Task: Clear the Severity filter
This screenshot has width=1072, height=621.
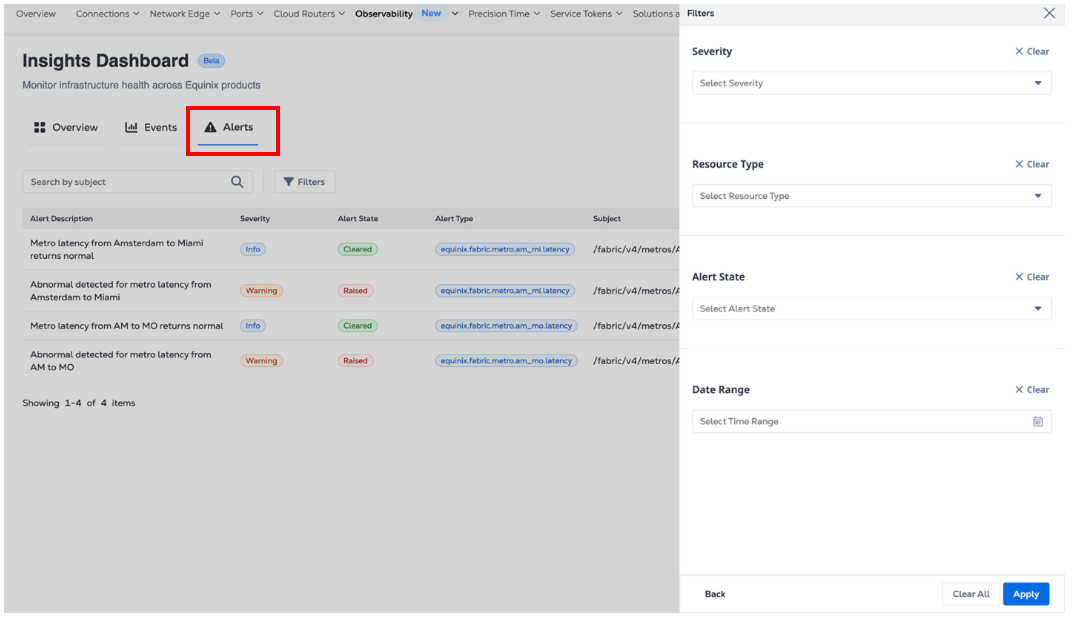Action: pos(1032,51)
